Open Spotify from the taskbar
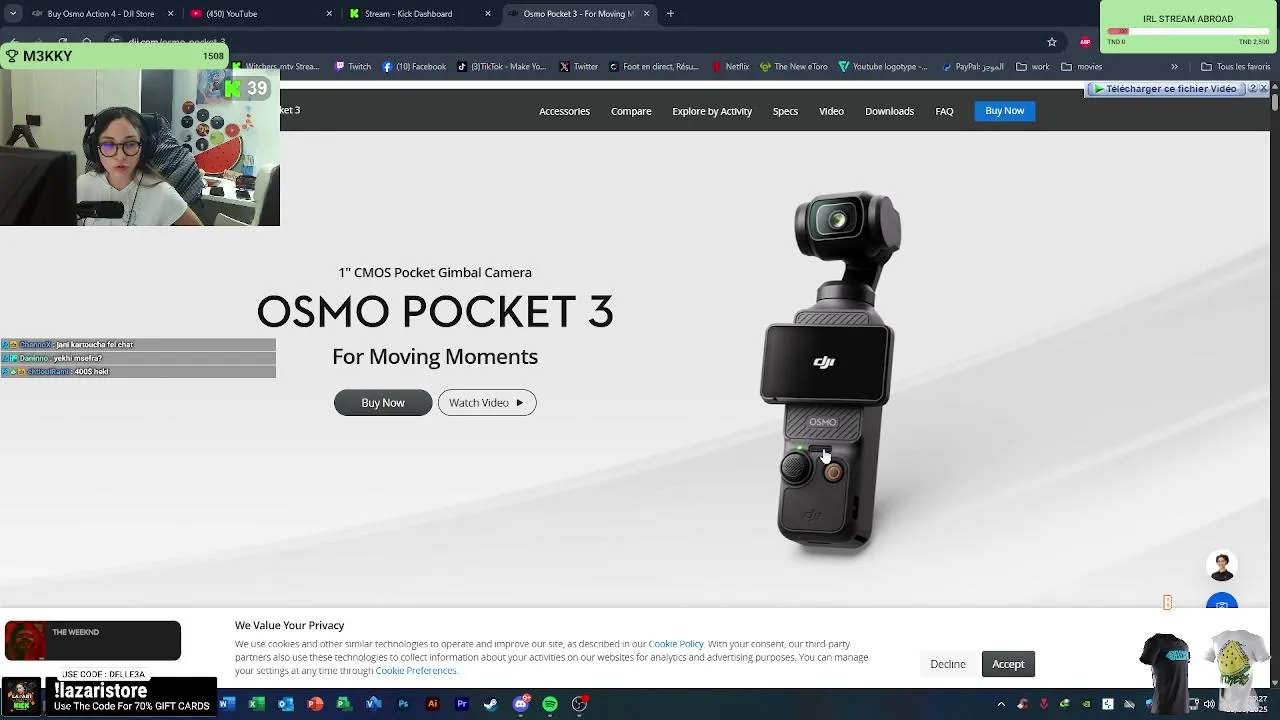The width and height of the screenshot is (1280, 720). (x=550, y=704)
